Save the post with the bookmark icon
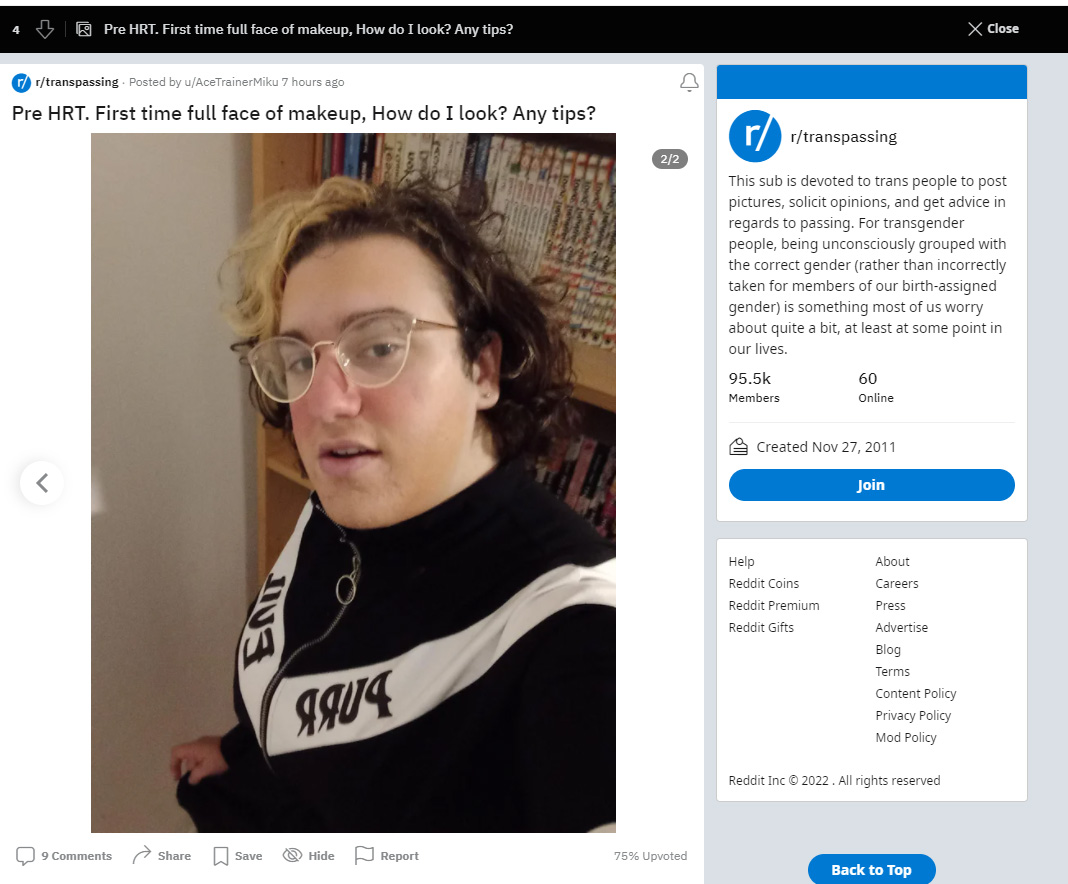Viewport: 1068px width, 884px height. (238, 856)
